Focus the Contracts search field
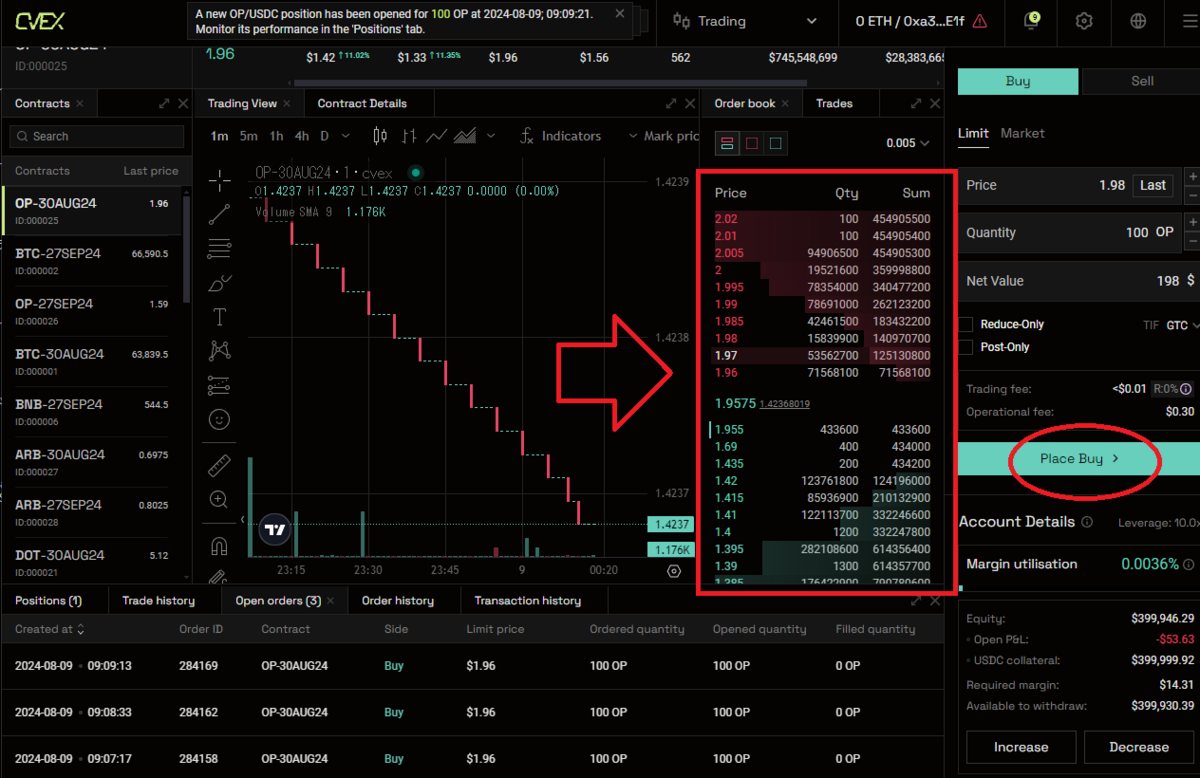Screen dimensions: 1200x778 tap(97, 136)
